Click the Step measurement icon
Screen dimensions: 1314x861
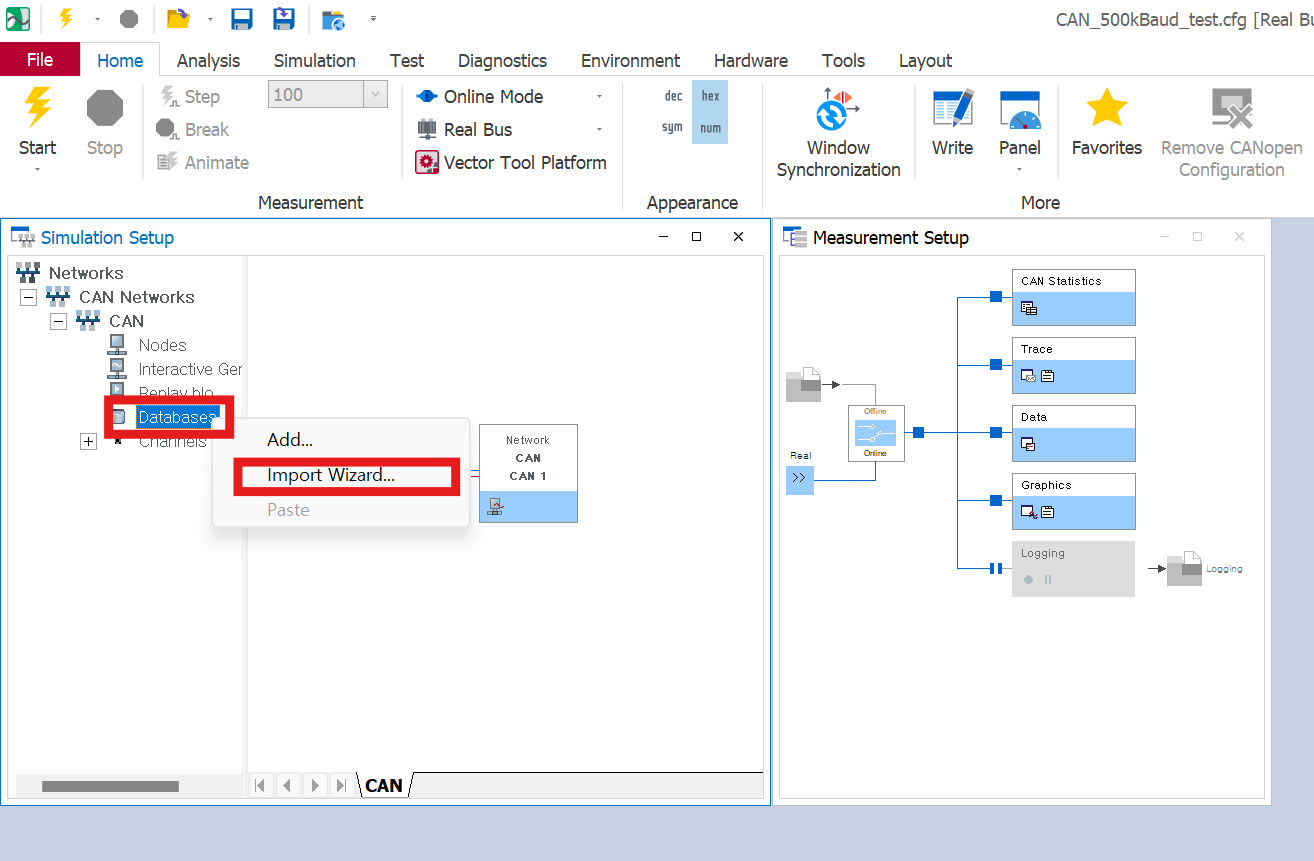click(169, 96)
